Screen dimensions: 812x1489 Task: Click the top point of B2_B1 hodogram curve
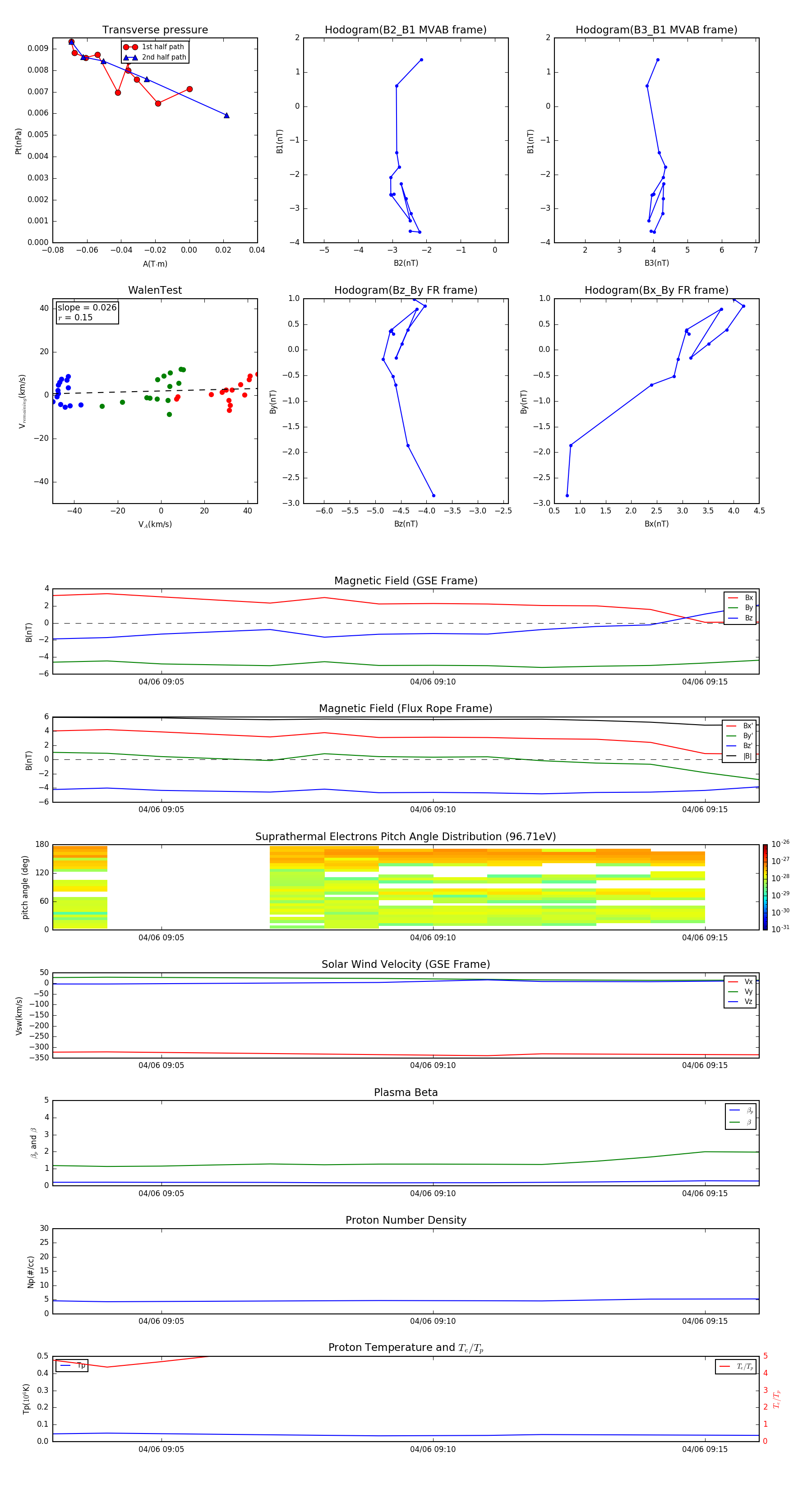(x=421, y=60)
